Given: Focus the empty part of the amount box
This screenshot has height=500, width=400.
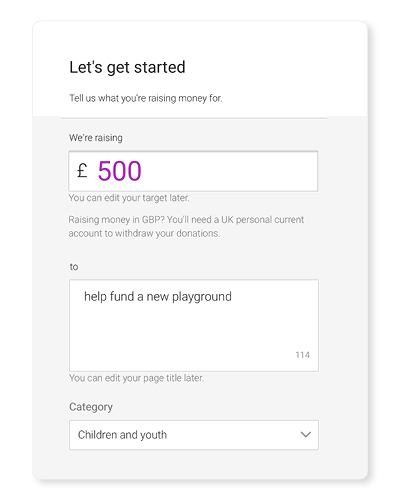Looking at the screenshot, I should (x=230, y=171).
